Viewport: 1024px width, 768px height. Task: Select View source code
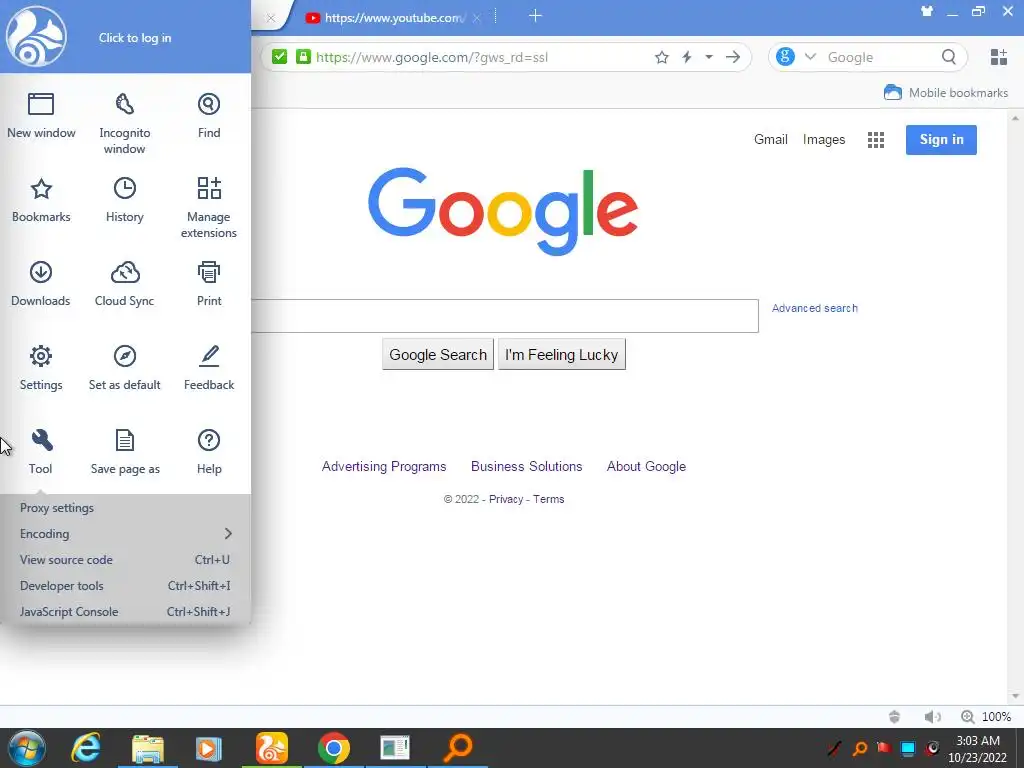(x=125, y=560)
